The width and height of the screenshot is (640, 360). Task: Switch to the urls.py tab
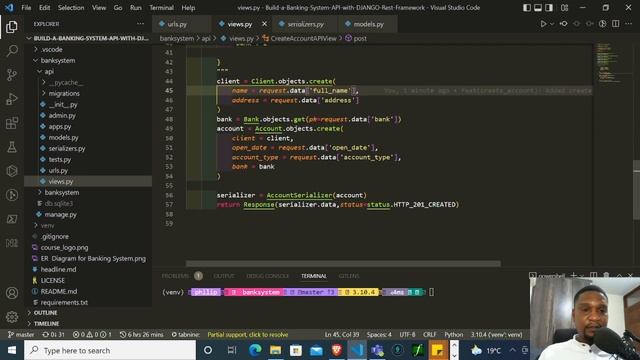tap(177, 24)
